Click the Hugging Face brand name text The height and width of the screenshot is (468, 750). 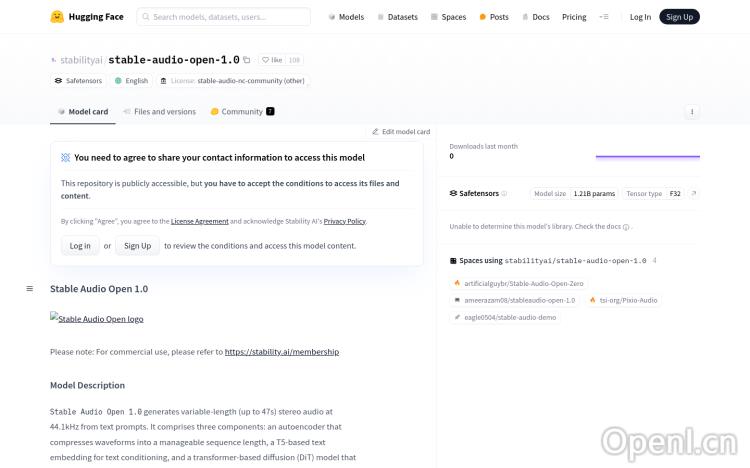point(96,17)
